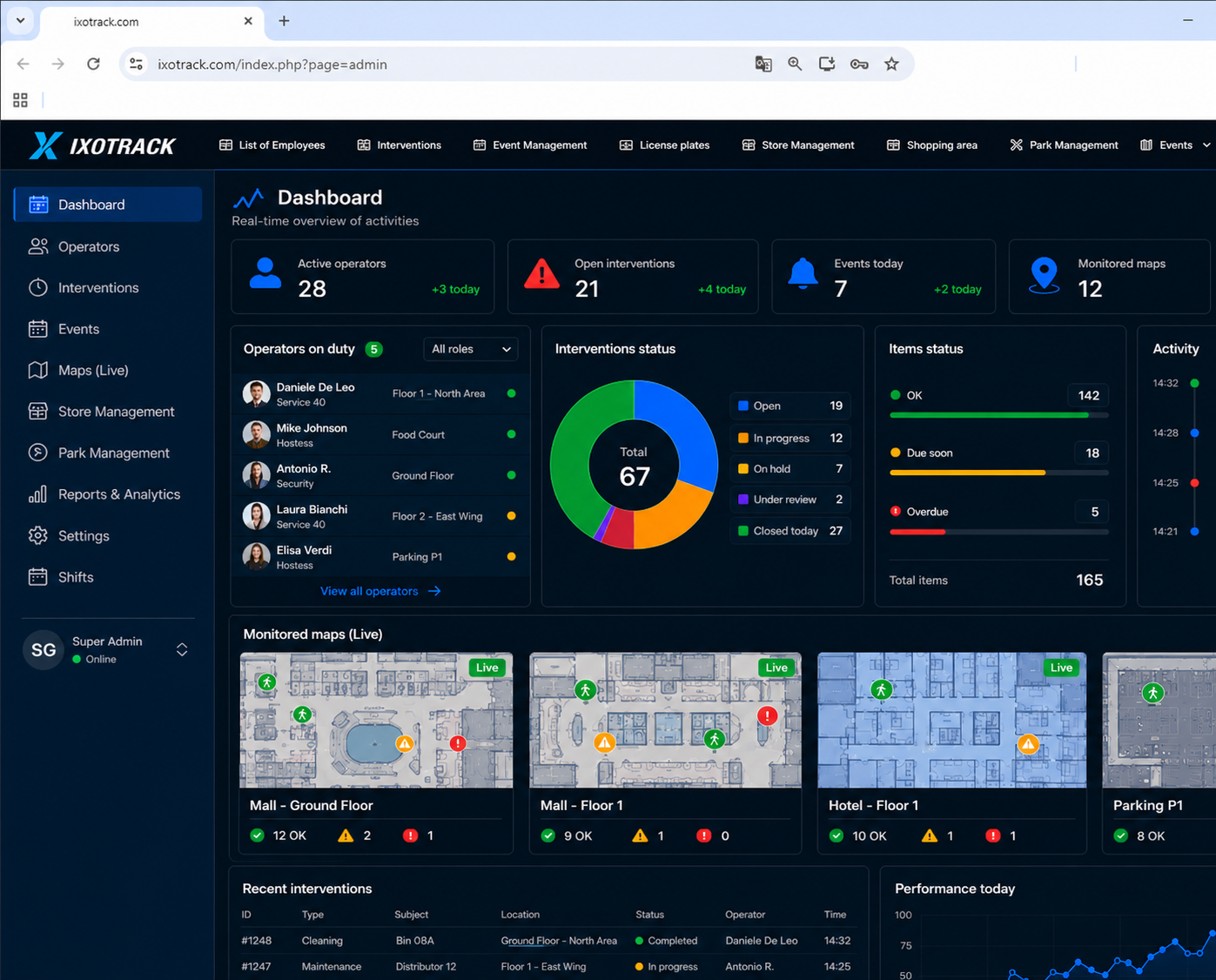
Task: Open Shopping area in top navigation
Action: tap(932, 145)
